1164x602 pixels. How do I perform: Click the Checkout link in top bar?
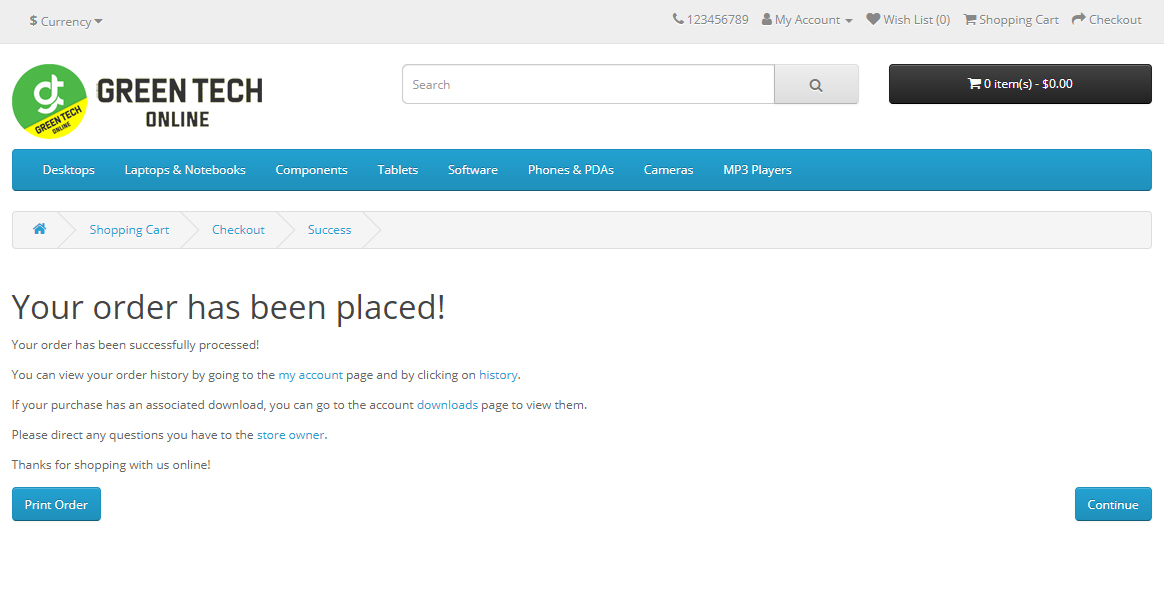click(x=1107, y=20)
